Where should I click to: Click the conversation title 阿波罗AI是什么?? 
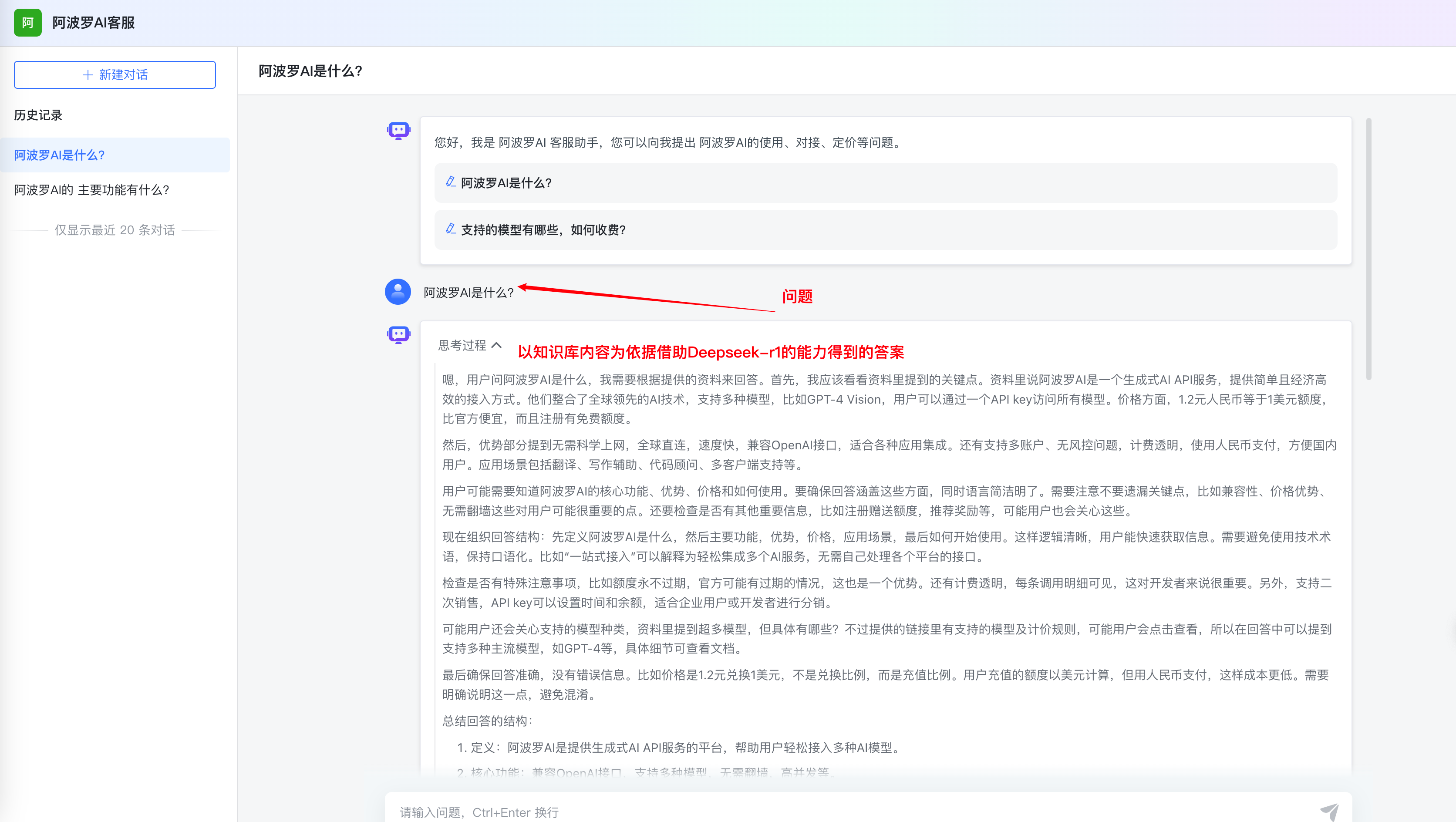(x=310, y=71)
